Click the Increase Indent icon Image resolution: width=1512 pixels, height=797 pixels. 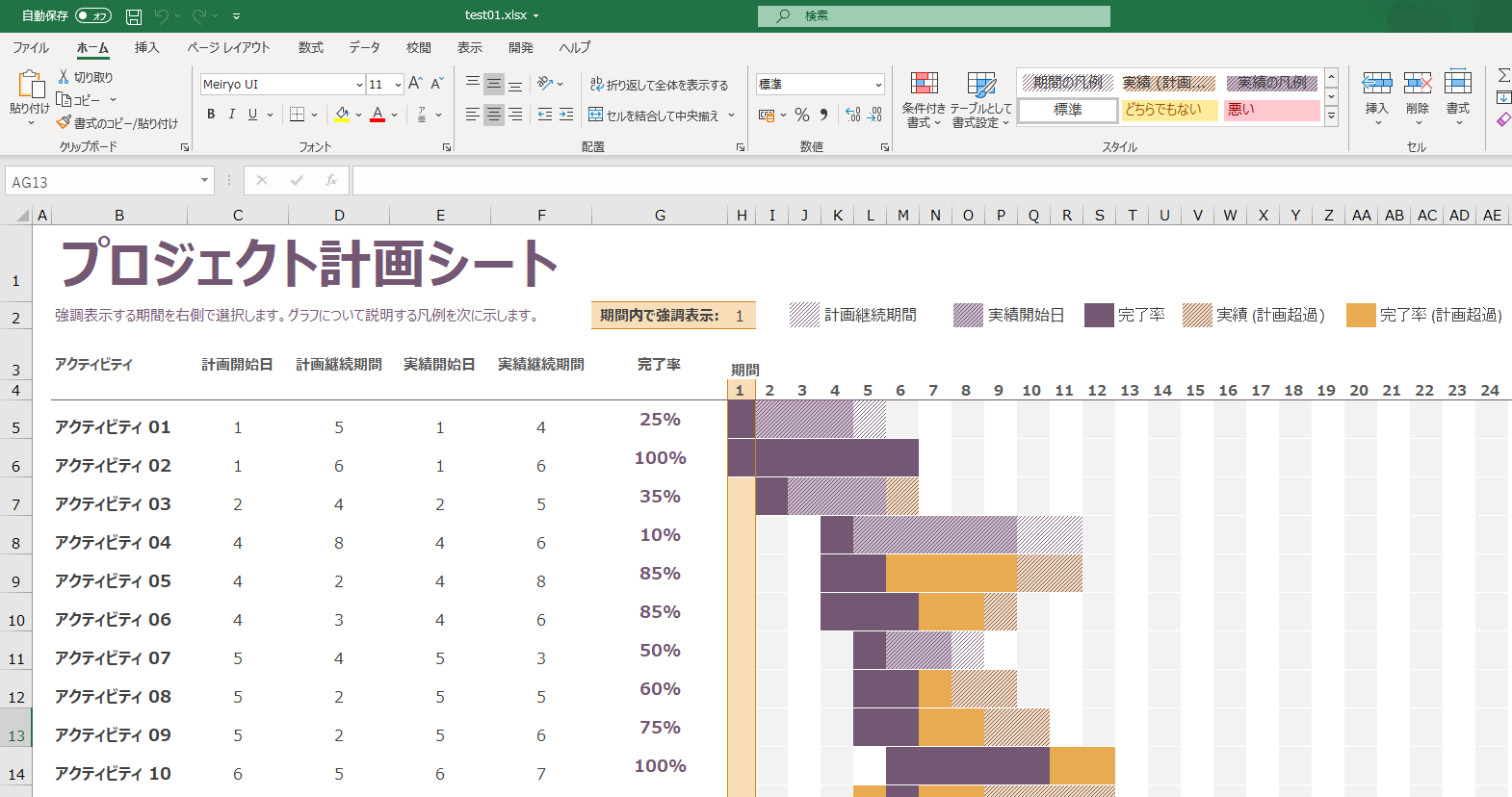[566, 115]
